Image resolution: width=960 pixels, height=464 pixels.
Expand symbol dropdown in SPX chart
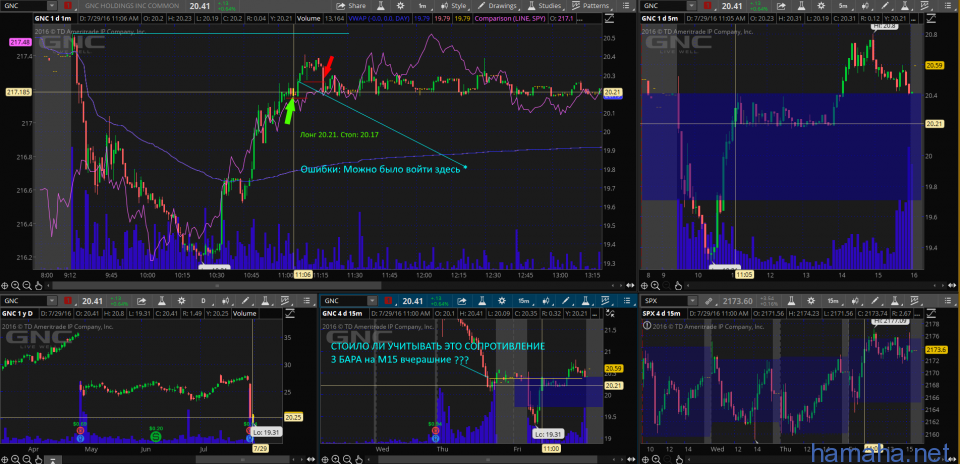pos(692,301)
